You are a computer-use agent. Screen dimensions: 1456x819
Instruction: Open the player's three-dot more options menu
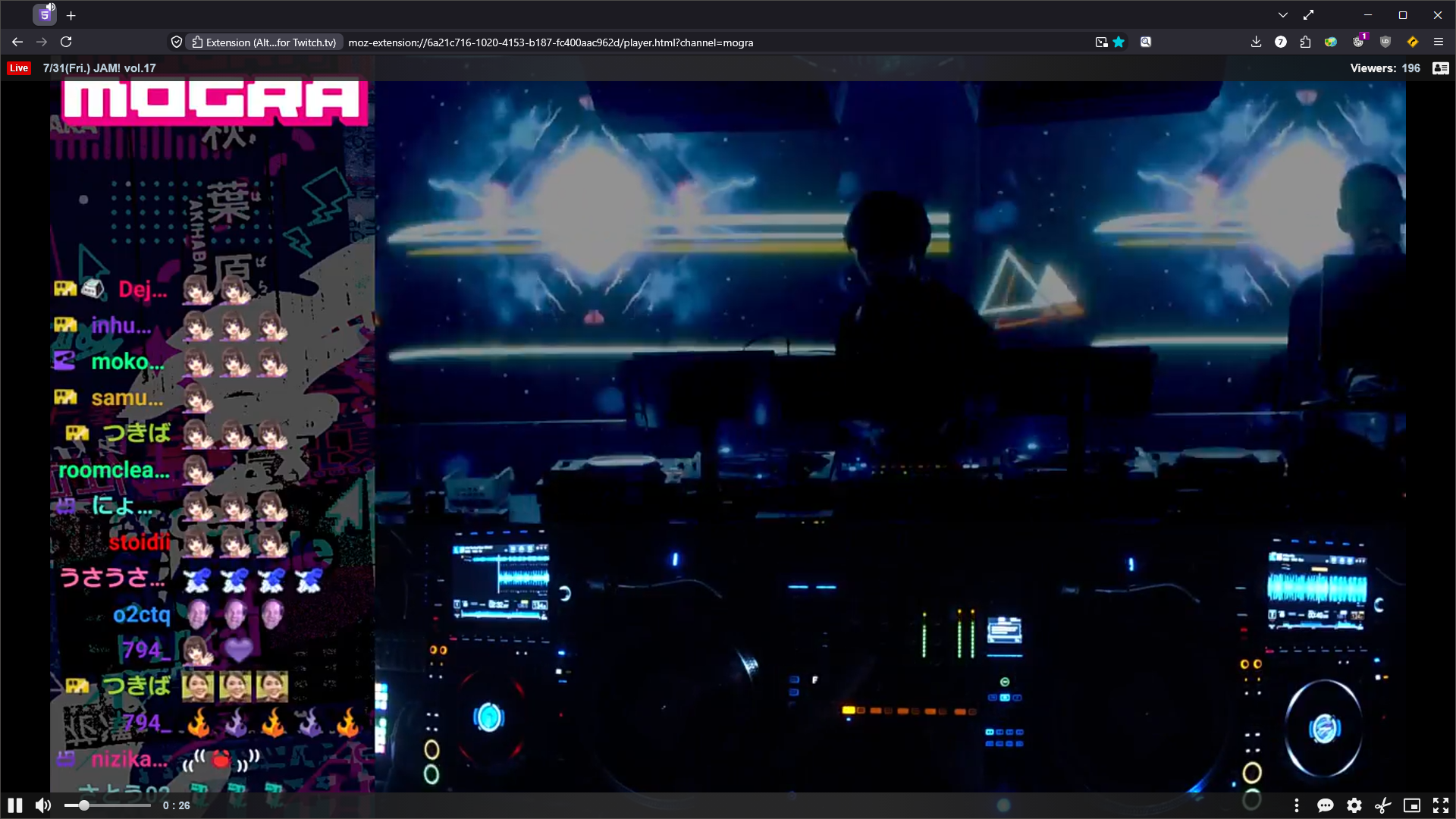1297,805
